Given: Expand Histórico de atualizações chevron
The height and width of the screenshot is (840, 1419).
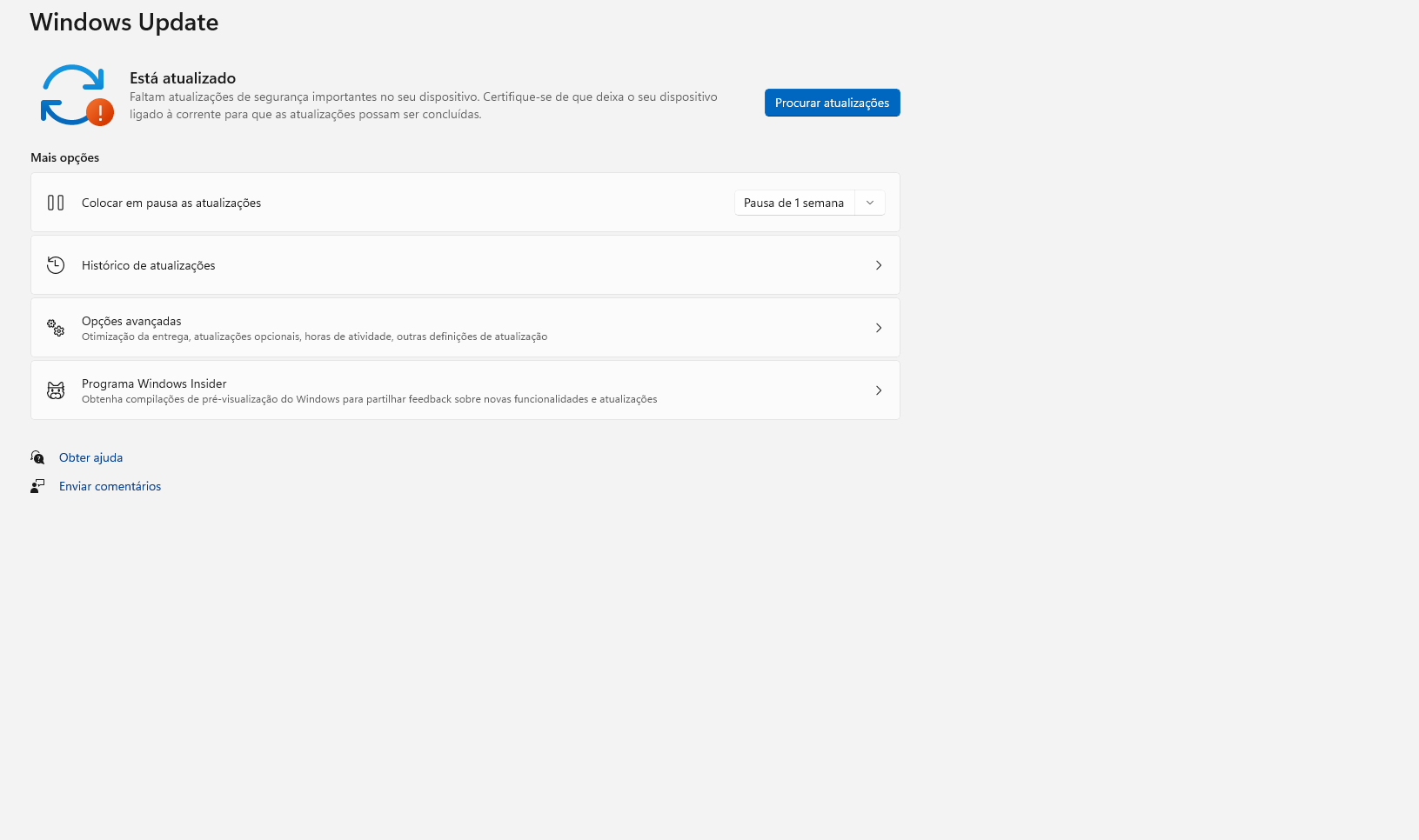Looking at the screenshot, I should click(x=879, y=265).
